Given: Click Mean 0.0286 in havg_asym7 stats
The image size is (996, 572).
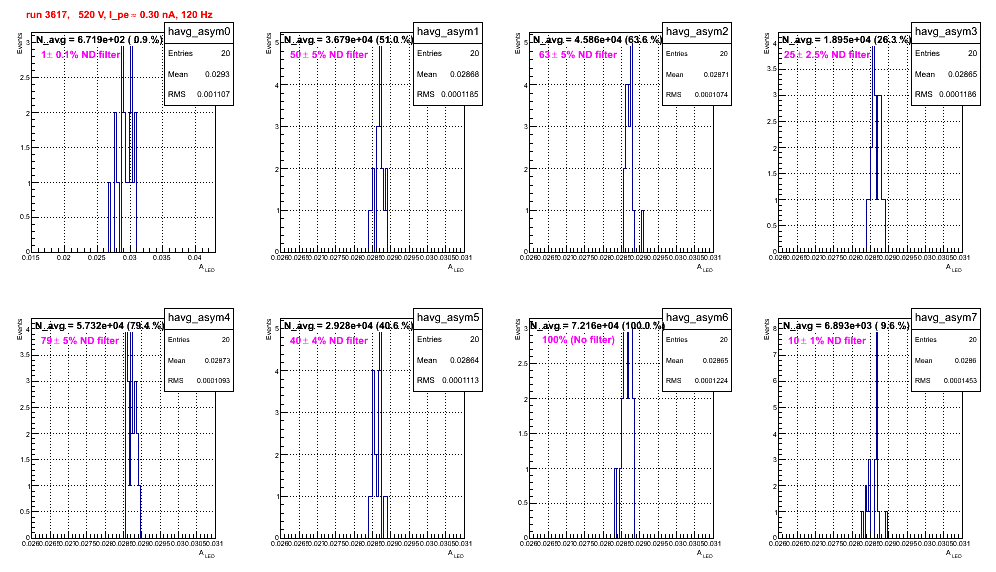Looking at the screenshot, I should coord(946,360).
